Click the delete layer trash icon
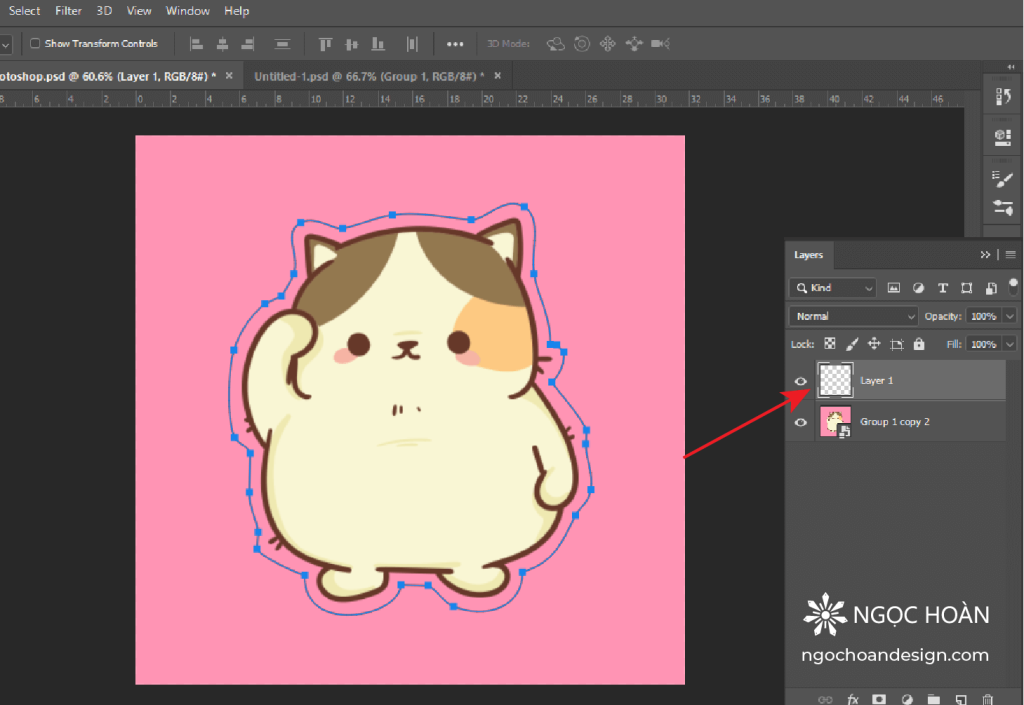The image size is (1024, 705). pos(988,700)
